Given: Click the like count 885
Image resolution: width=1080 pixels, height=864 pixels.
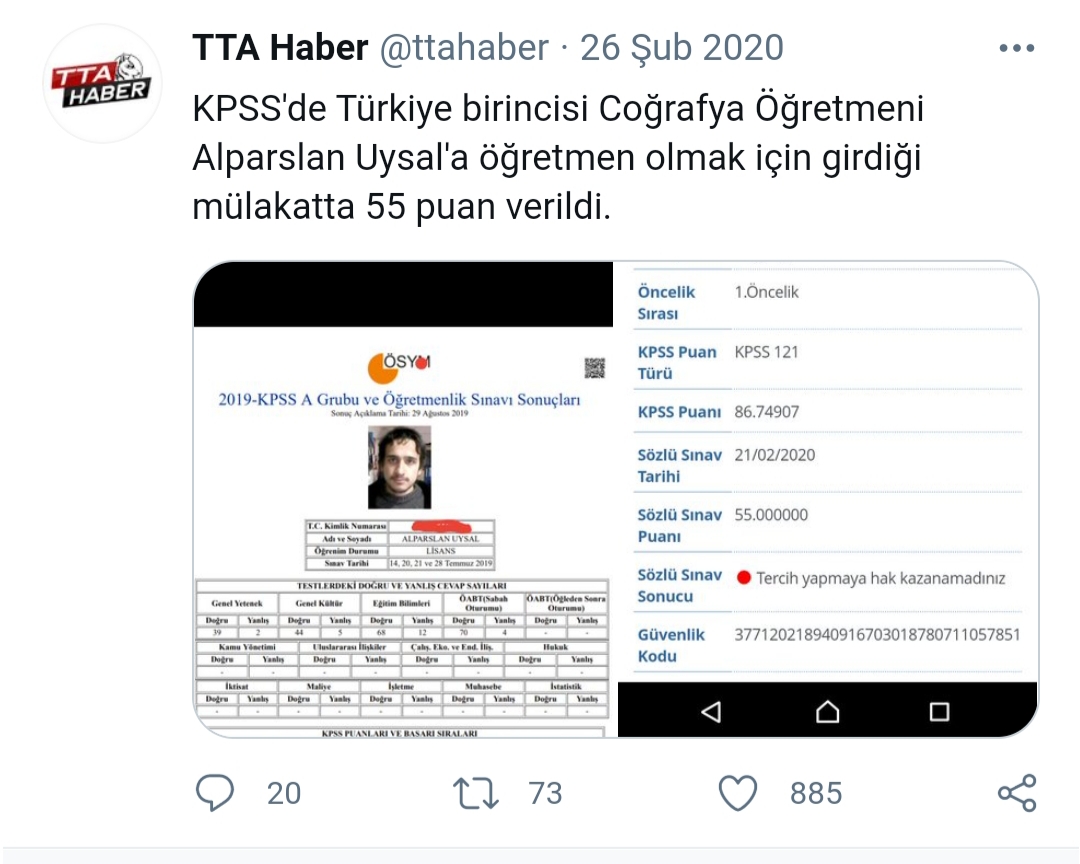Looking at the screenshot, I should (816, 793).
